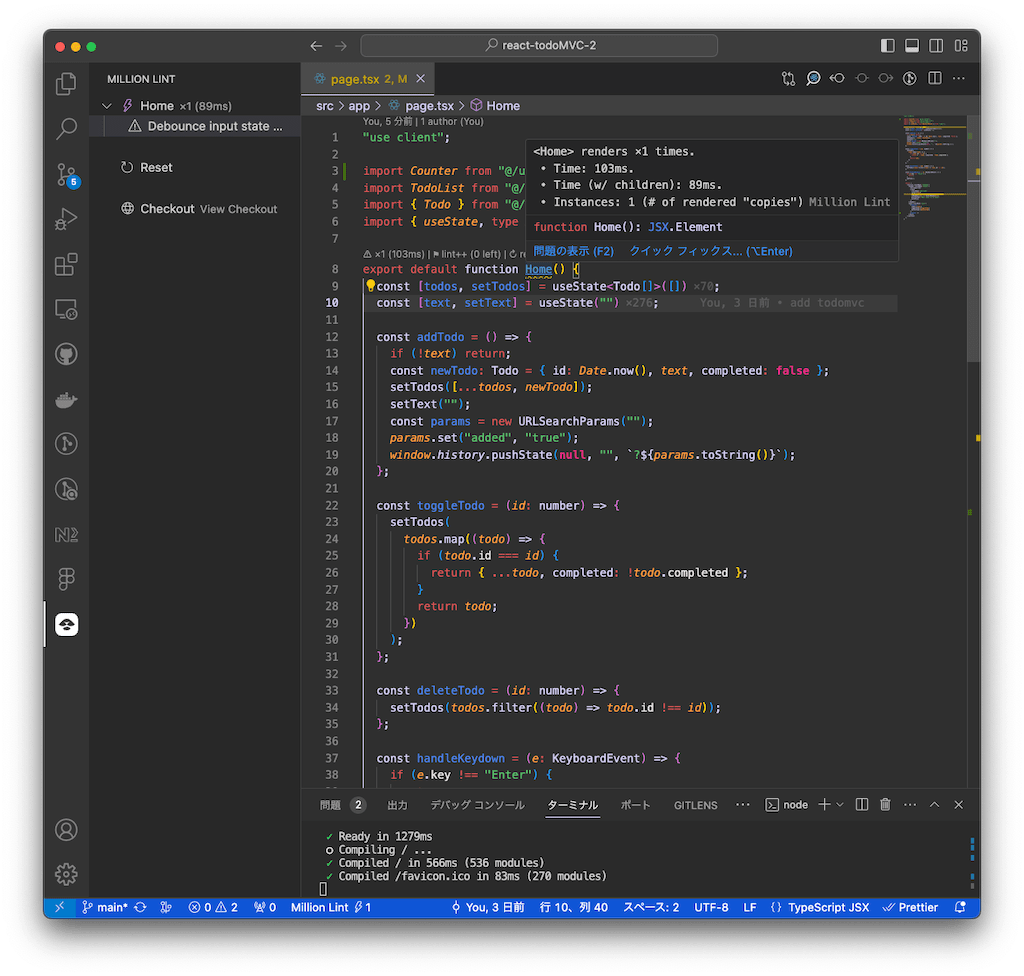Open the 問題 panel tab

[x=332, y=805]
